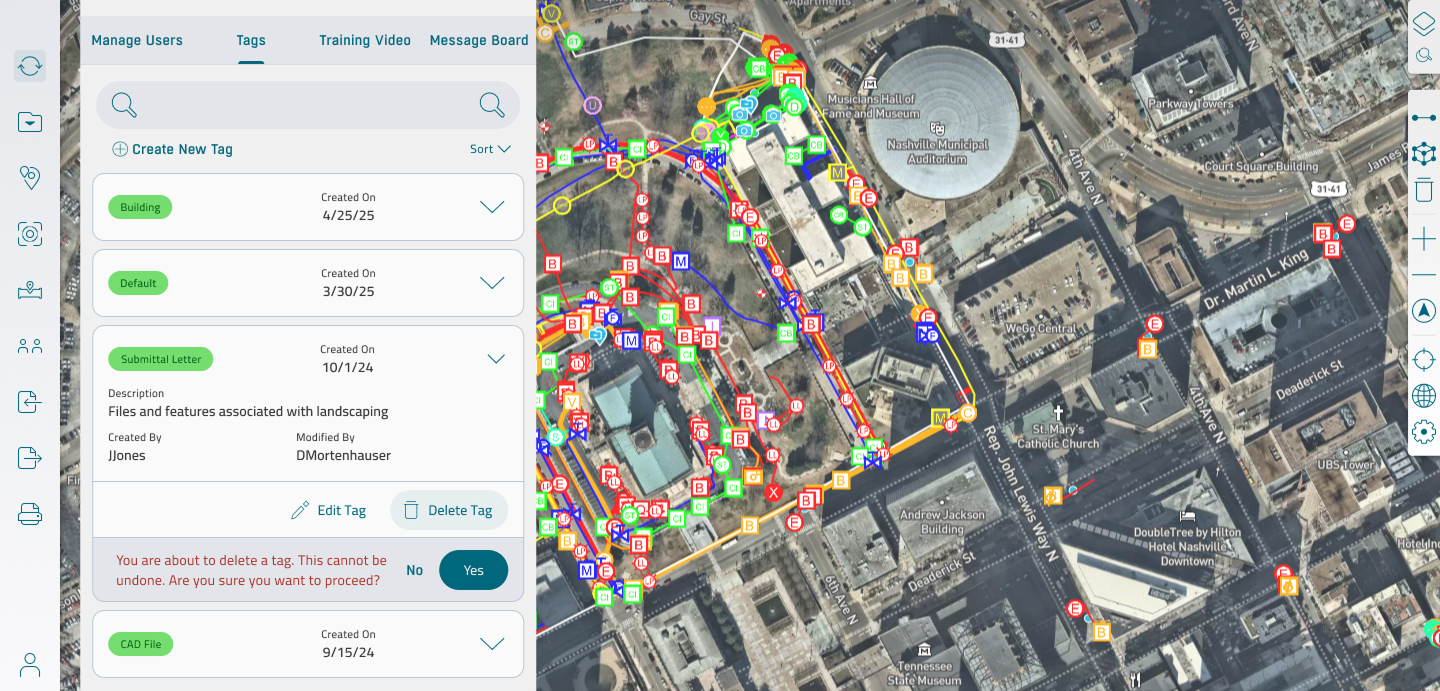Screen dimensions: 1440x691
Task: Click the sync refresh icon in sidebar
Action: click(x=30, y=66)
